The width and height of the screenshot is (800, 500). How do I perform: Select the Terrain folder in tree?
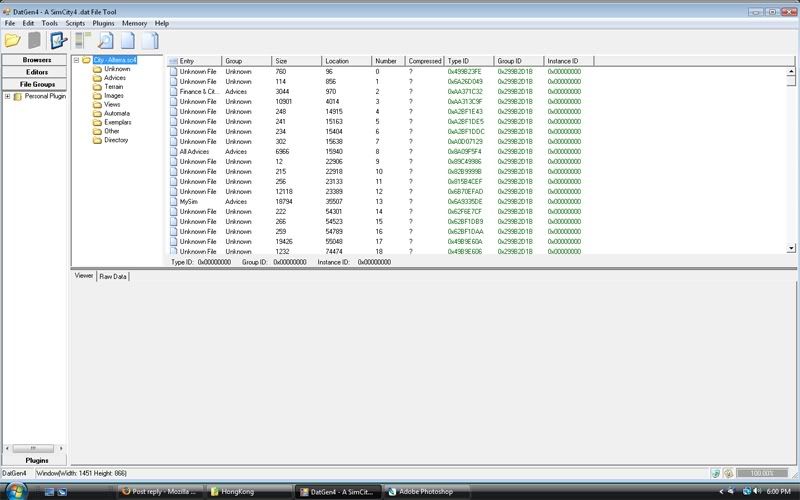114,87
